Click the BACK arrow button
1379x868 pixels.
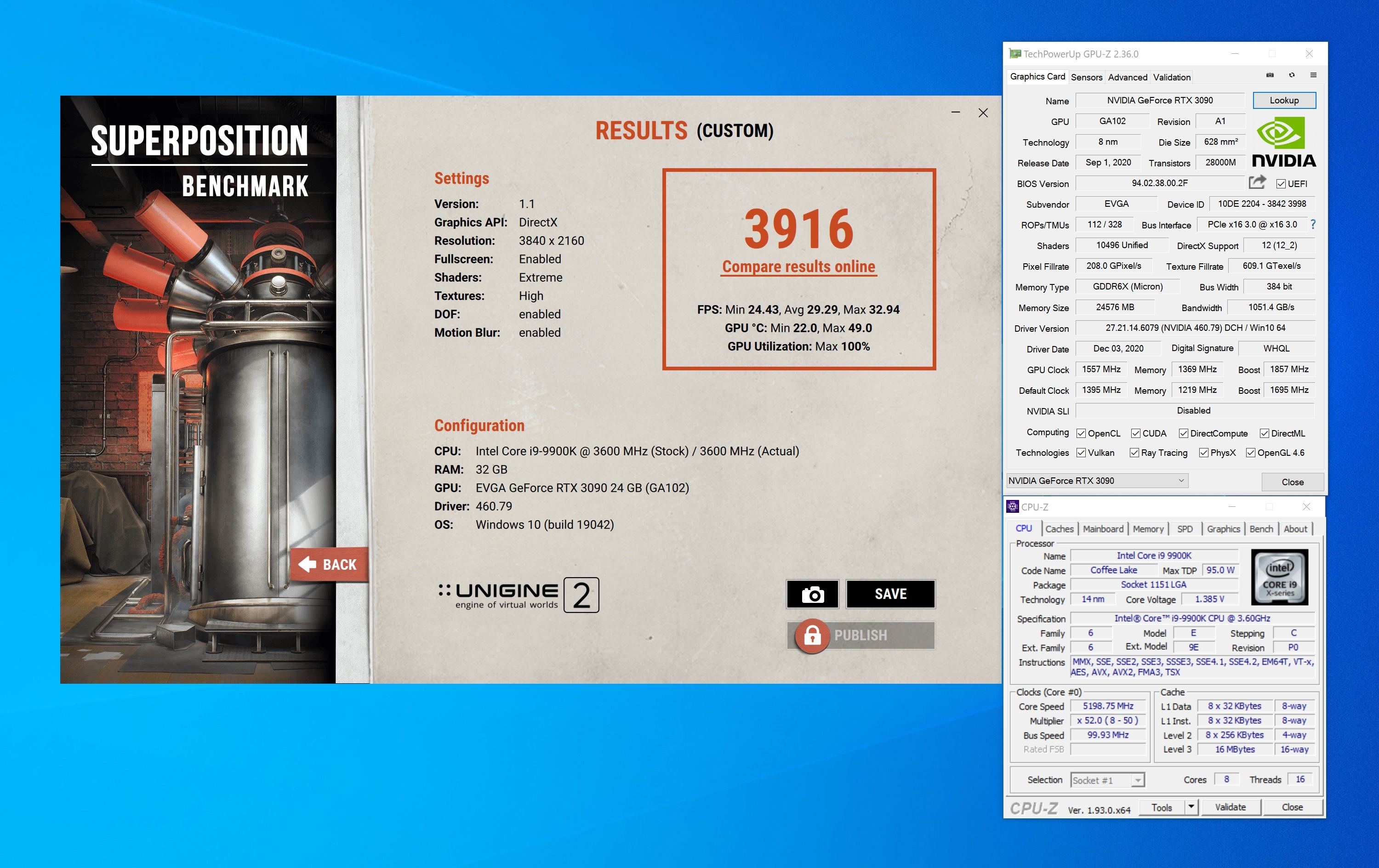tap(328, 565)
